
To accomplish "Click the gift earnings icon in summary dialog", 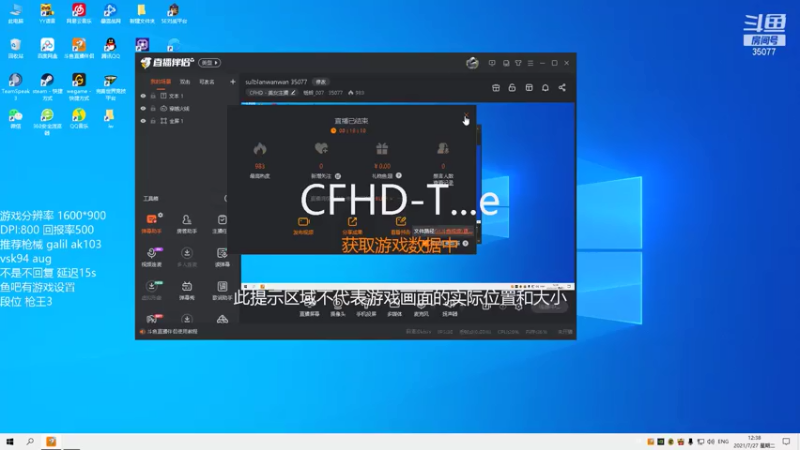I will pyautogui.click(x=382, y=149).
